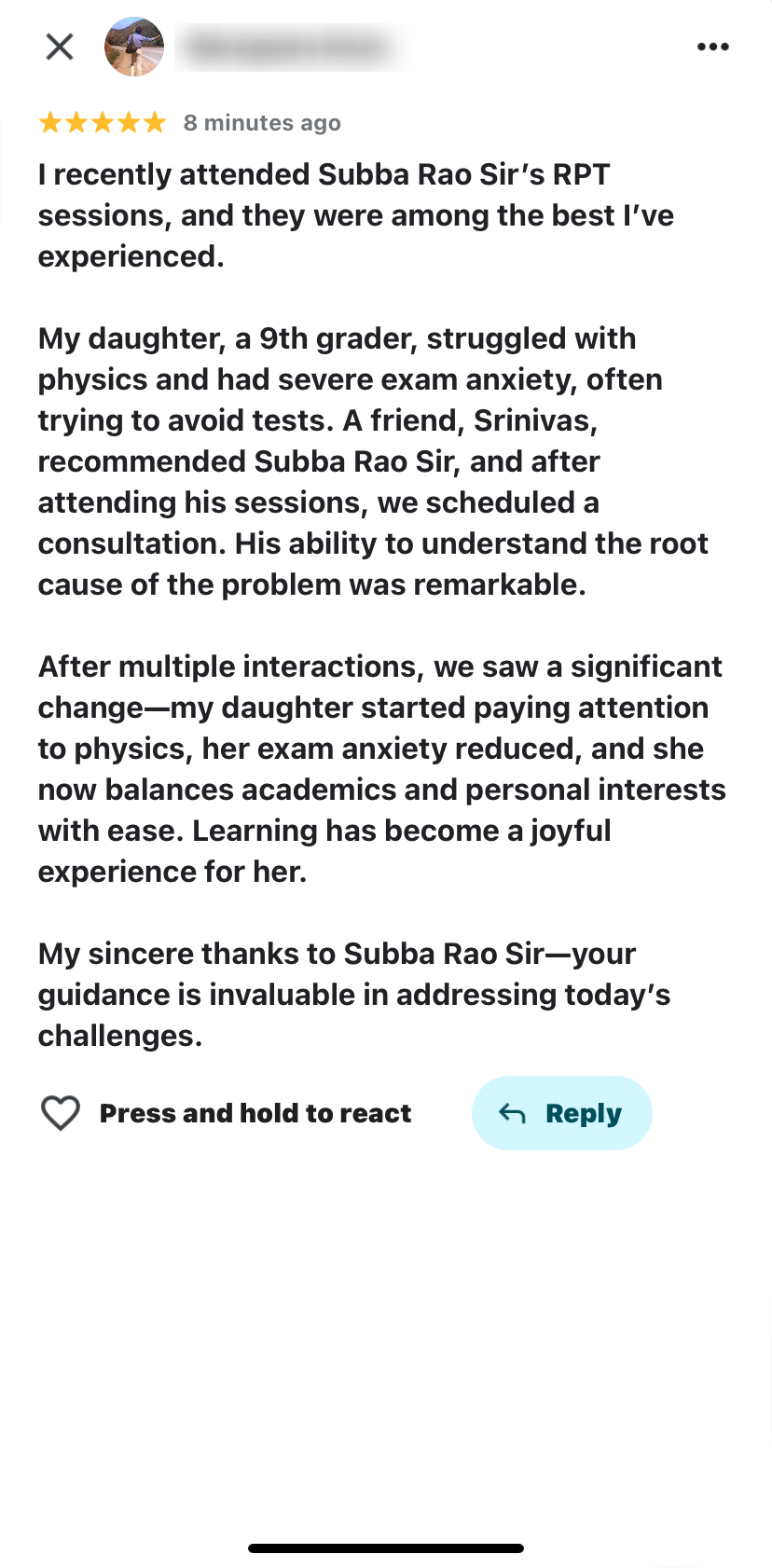Tap the home indicator bar at bottom
This screenshot has height=1568, width=772.
(386, 1548)
